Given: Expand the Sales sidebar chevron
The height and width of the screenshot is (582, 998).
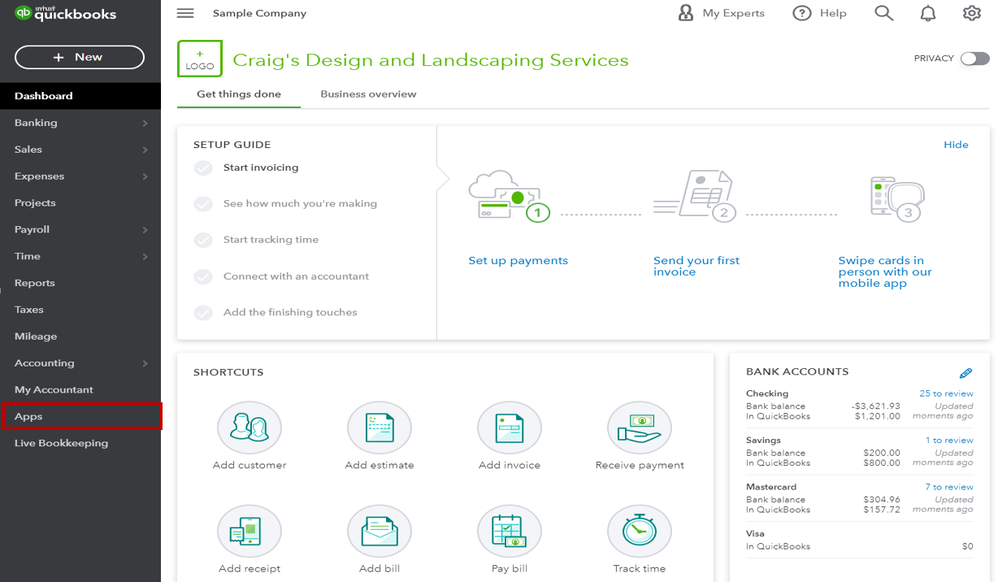Looking at the screenshot, I should point(145,150).
